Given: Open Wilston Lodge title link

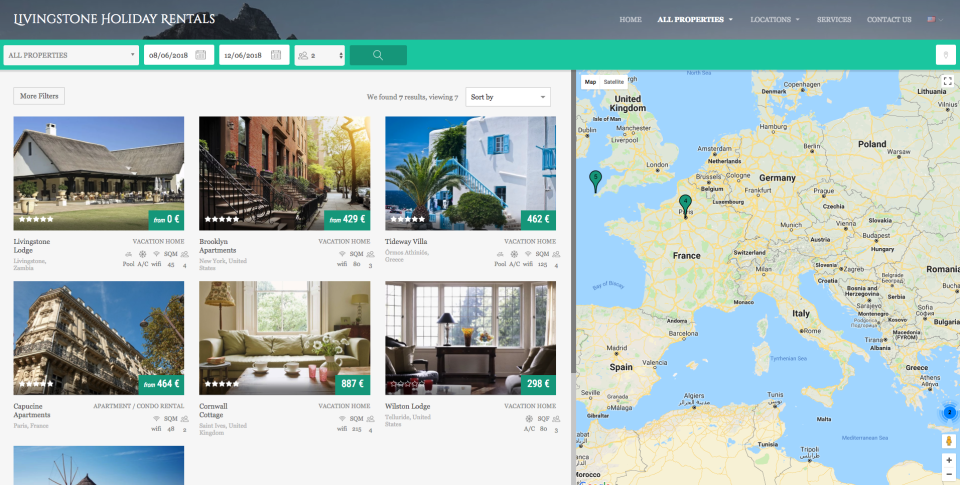Looking at the screenshot, I should click(408, 406).
